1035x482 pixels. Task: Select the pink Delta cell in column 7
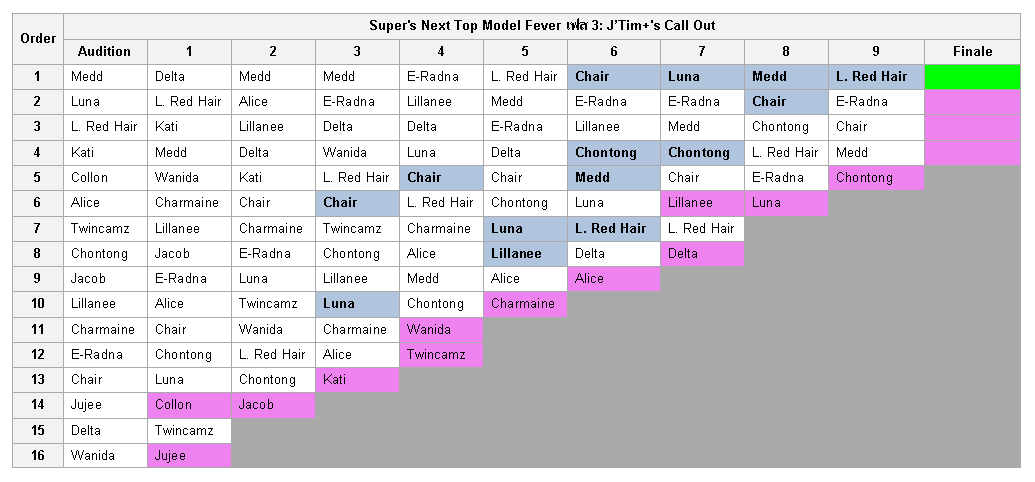pyautogui.click(x=702, y=254)
